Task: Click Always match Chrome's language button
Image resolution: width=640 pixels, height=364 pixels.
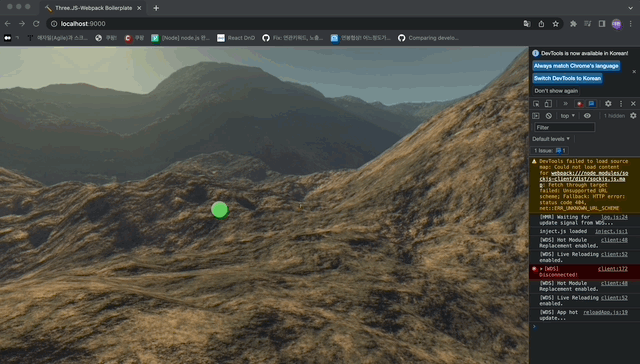Action: [x=576, y=66]
